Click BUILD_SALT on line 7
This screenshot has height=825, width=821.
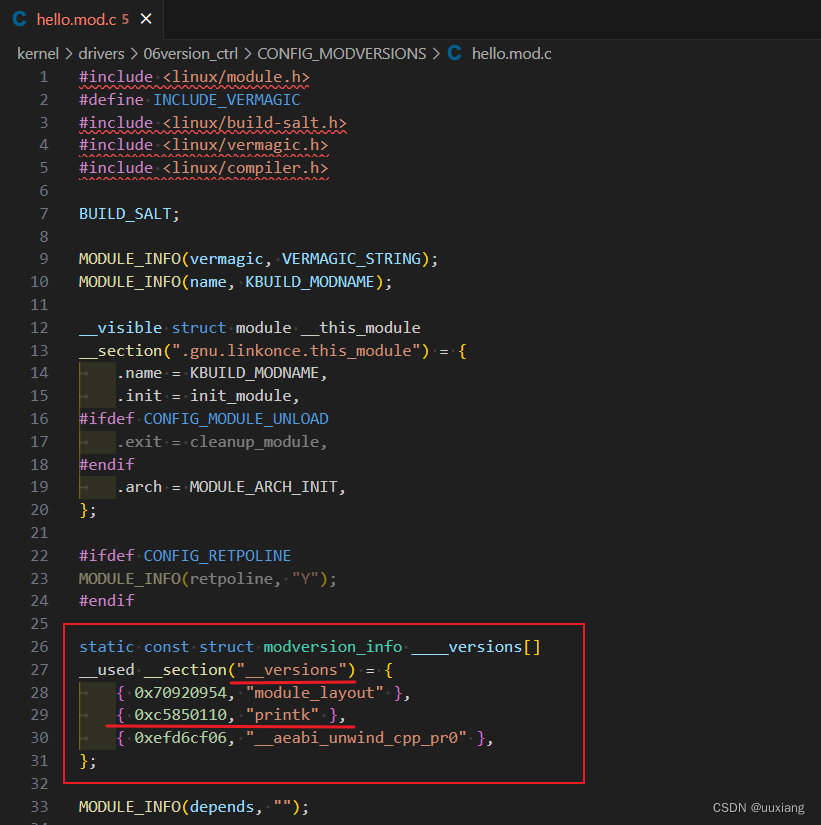(x=125, y=214)
